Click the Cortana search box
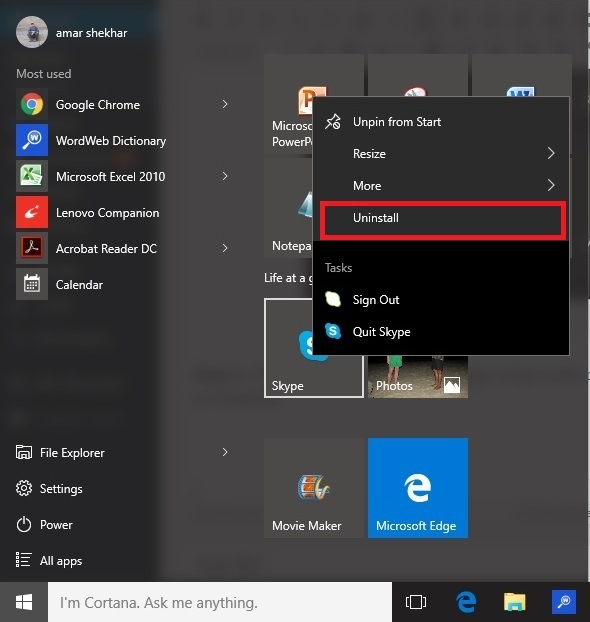This screenshot has width=590, height=622. (x=220, y=602)
